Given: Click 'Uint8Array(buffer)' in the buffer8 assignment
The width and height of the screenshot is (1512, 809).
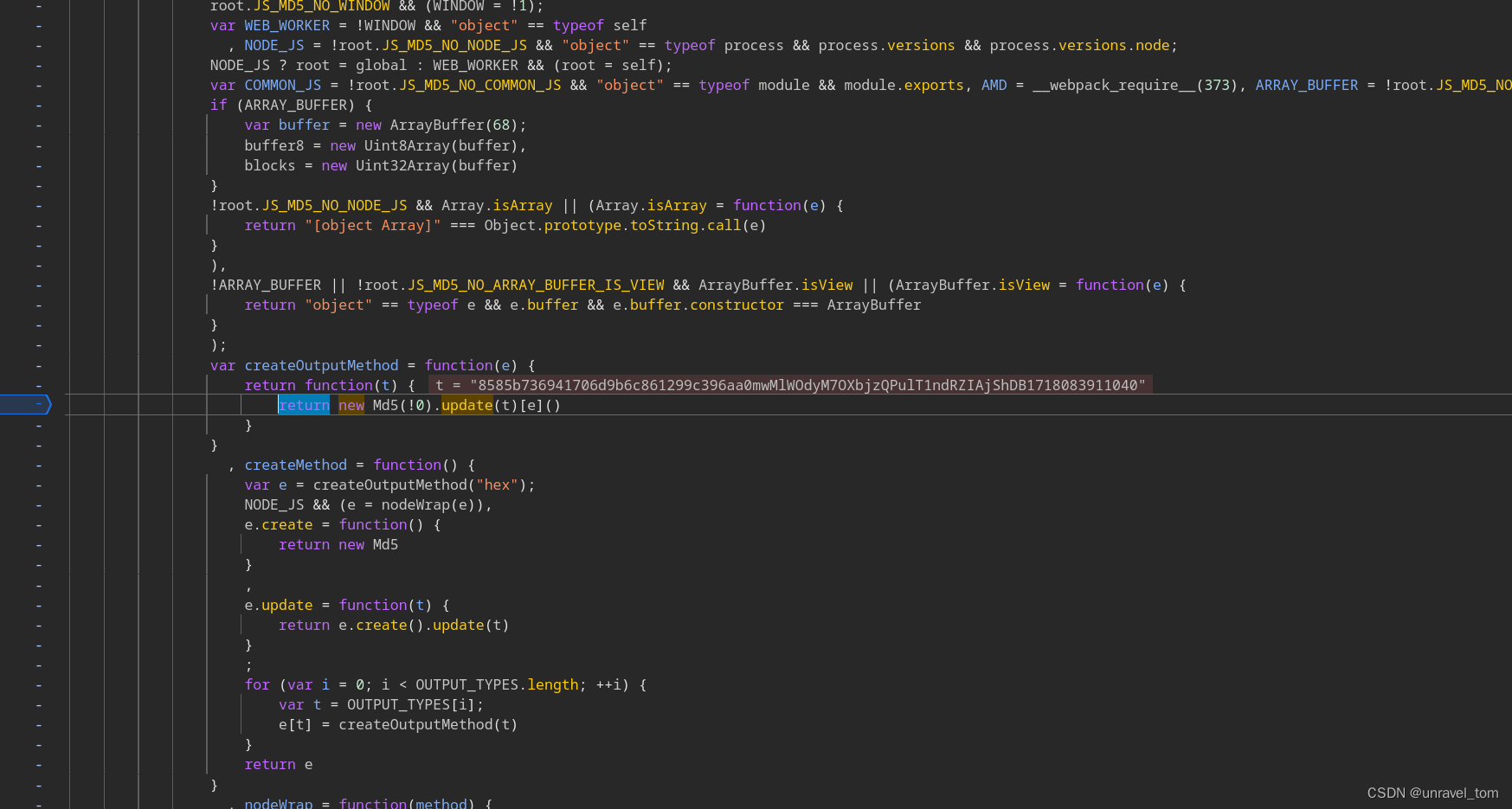Looking at the screenshot, I should click(441, 145).
